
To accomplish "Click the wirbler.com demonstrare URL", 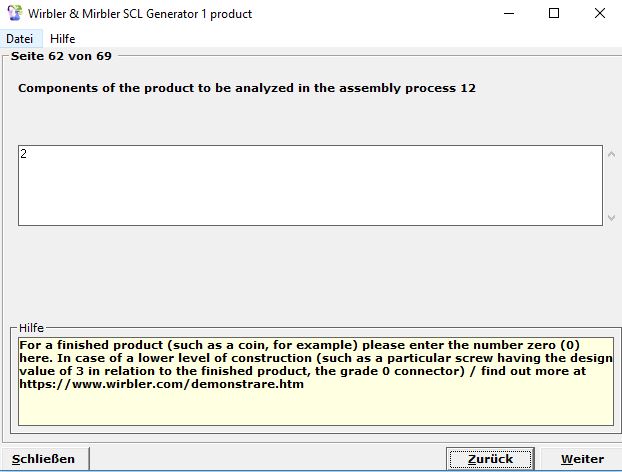I will point(161,384).
